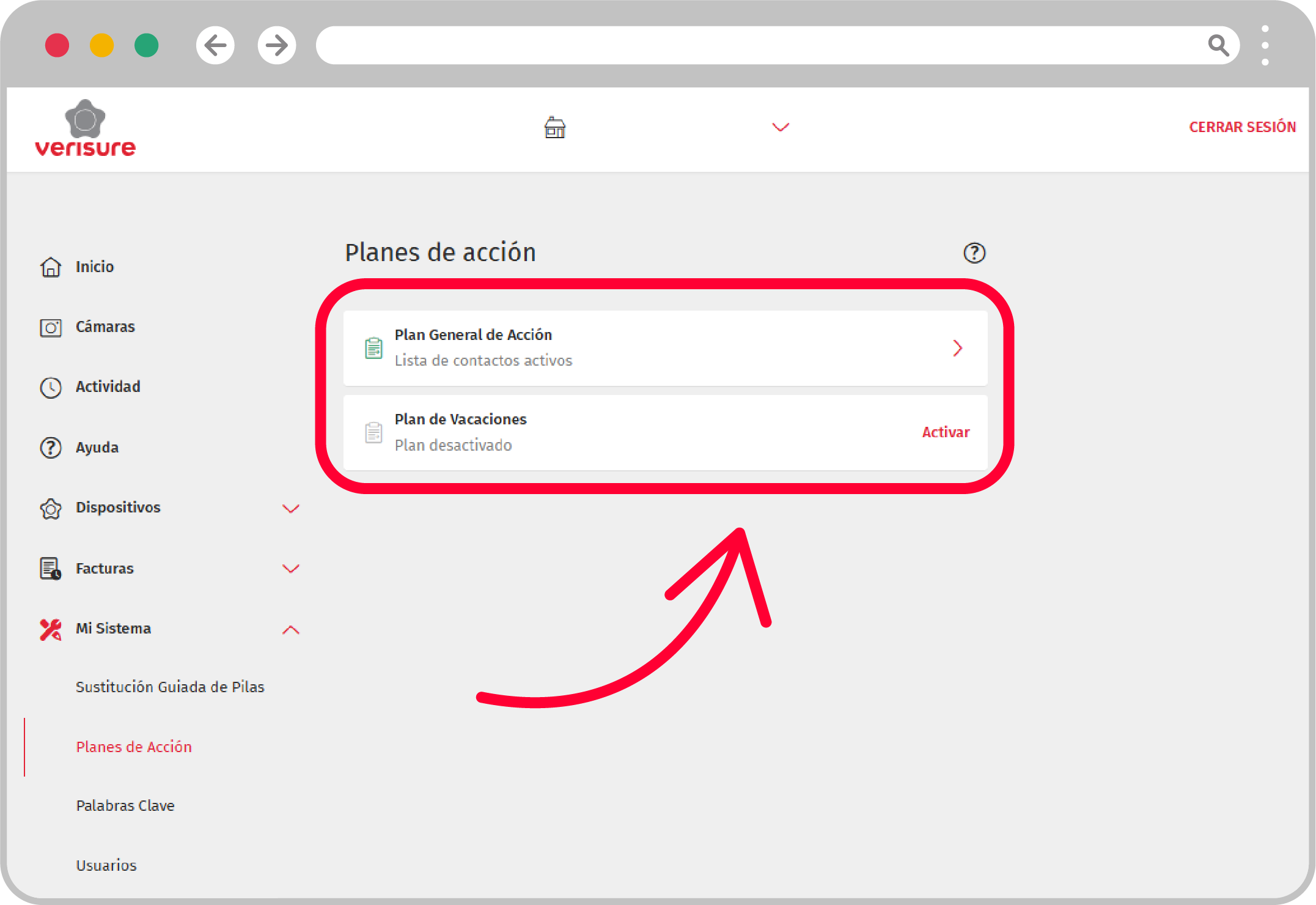The image size is (1316, 905).
Task: Open the browser three-dot menu
Action: point(1265,45)
